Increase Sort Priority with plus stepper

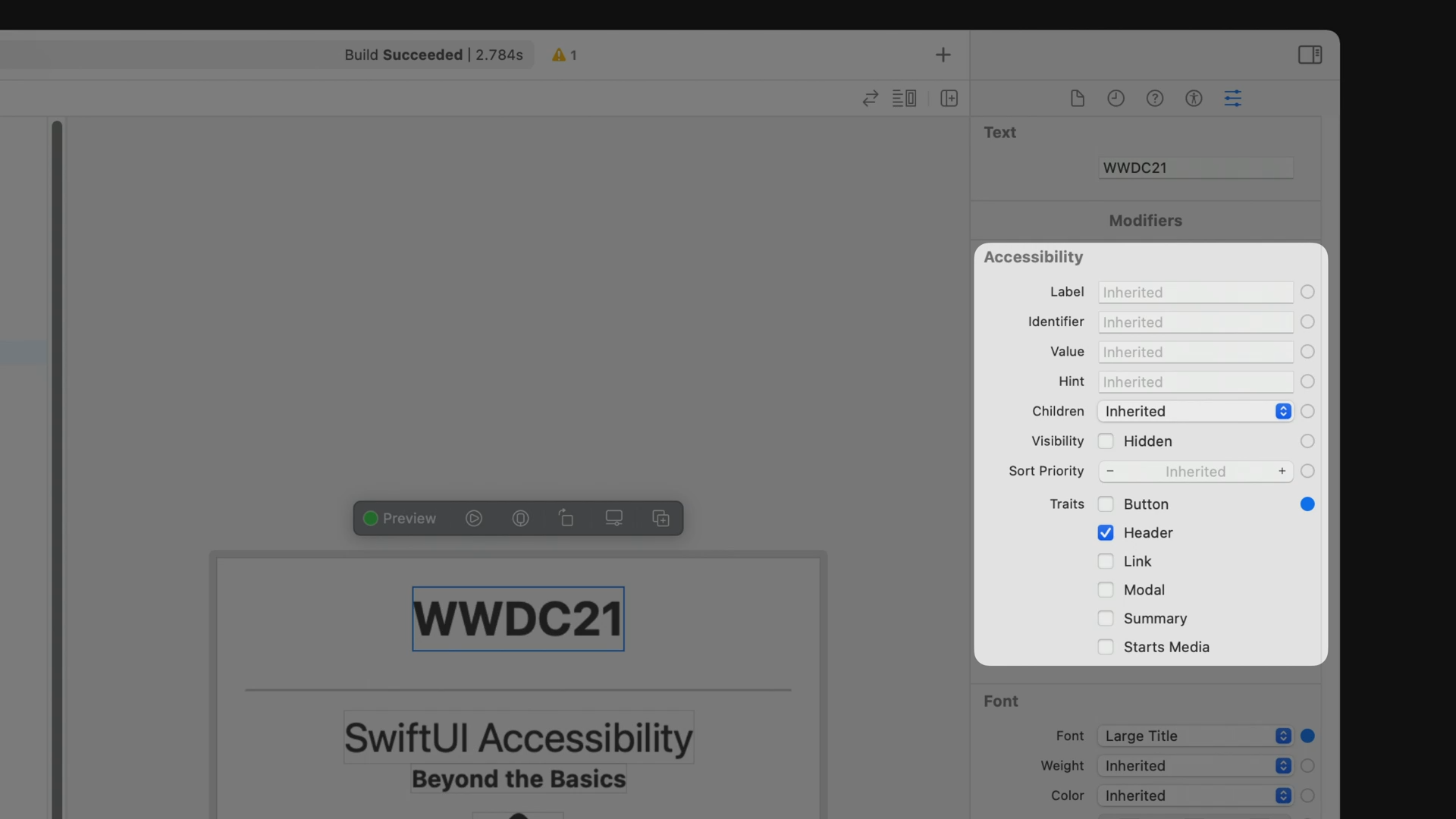[1282, 471]
